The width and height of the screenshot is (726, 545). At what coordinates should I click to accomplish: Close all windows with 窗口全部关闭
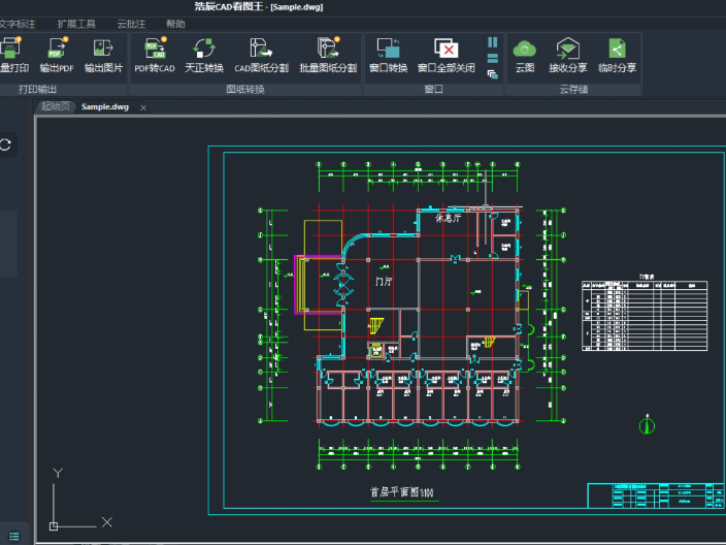pos(446,49)
